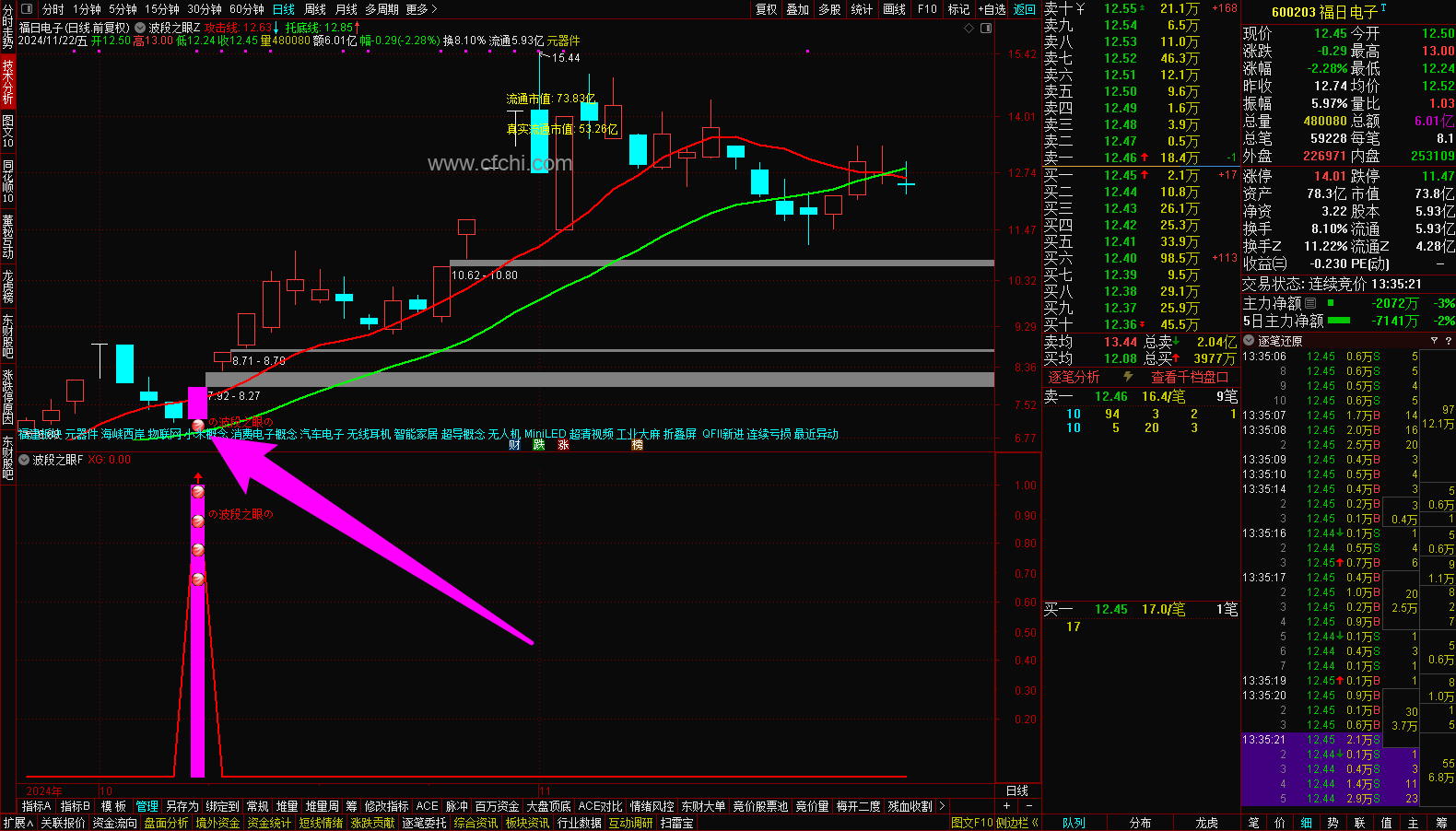Collapse the 侧边栏 sidebar
This screenshot has height=831, width=1456.
click(1017, 823)
